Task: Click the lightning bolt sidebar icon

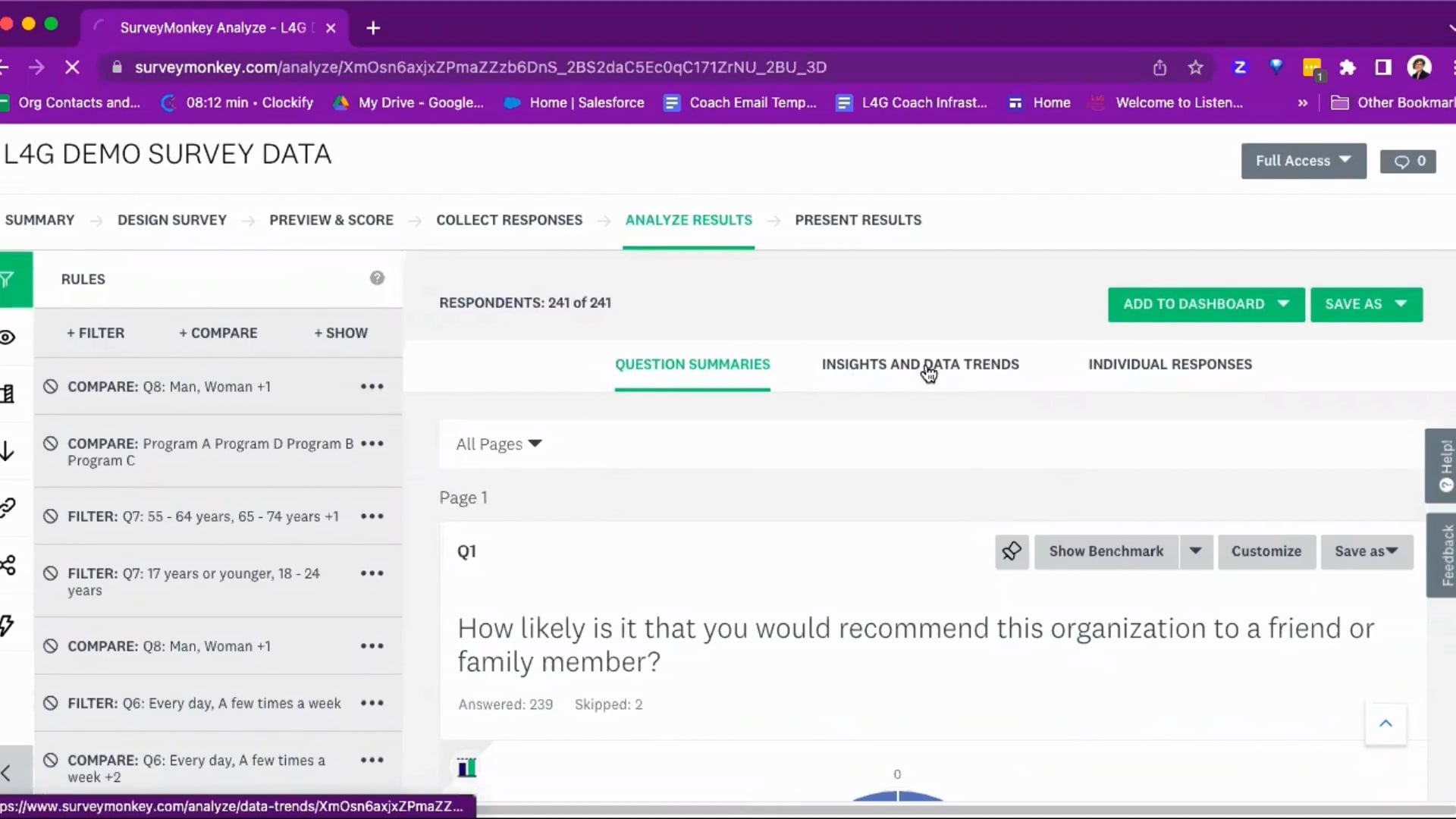Action: (x=8, y=626)
